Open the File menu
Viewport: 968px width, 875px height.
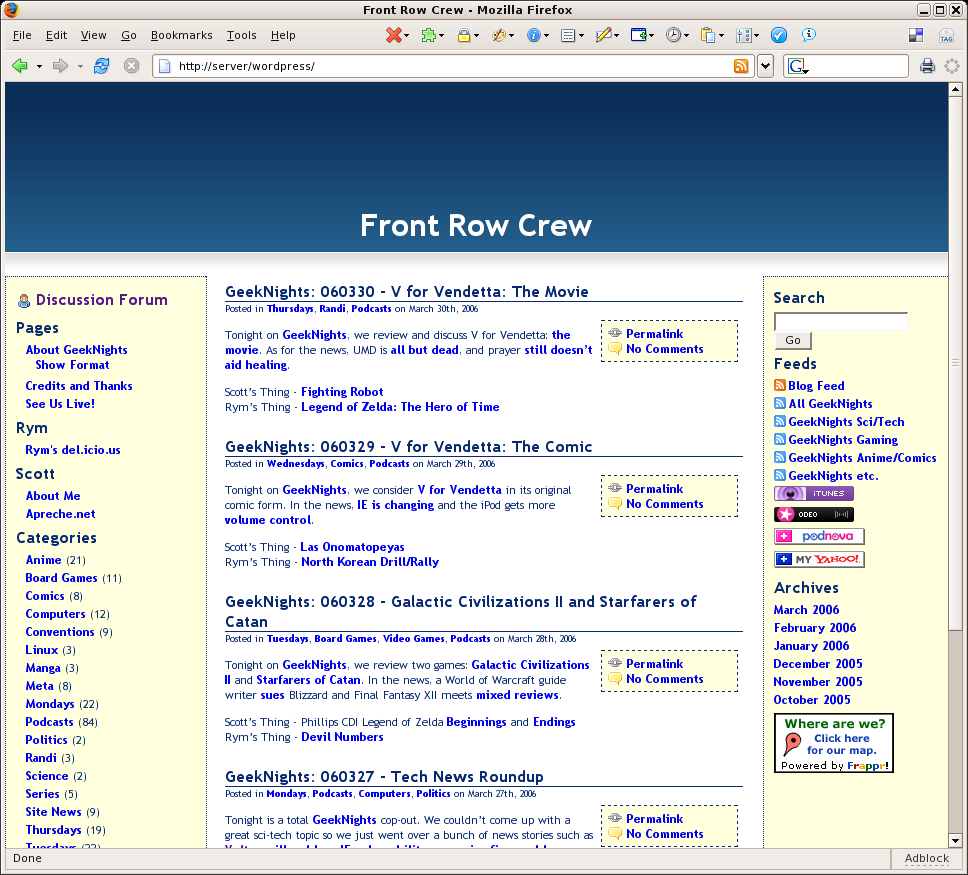22,35
